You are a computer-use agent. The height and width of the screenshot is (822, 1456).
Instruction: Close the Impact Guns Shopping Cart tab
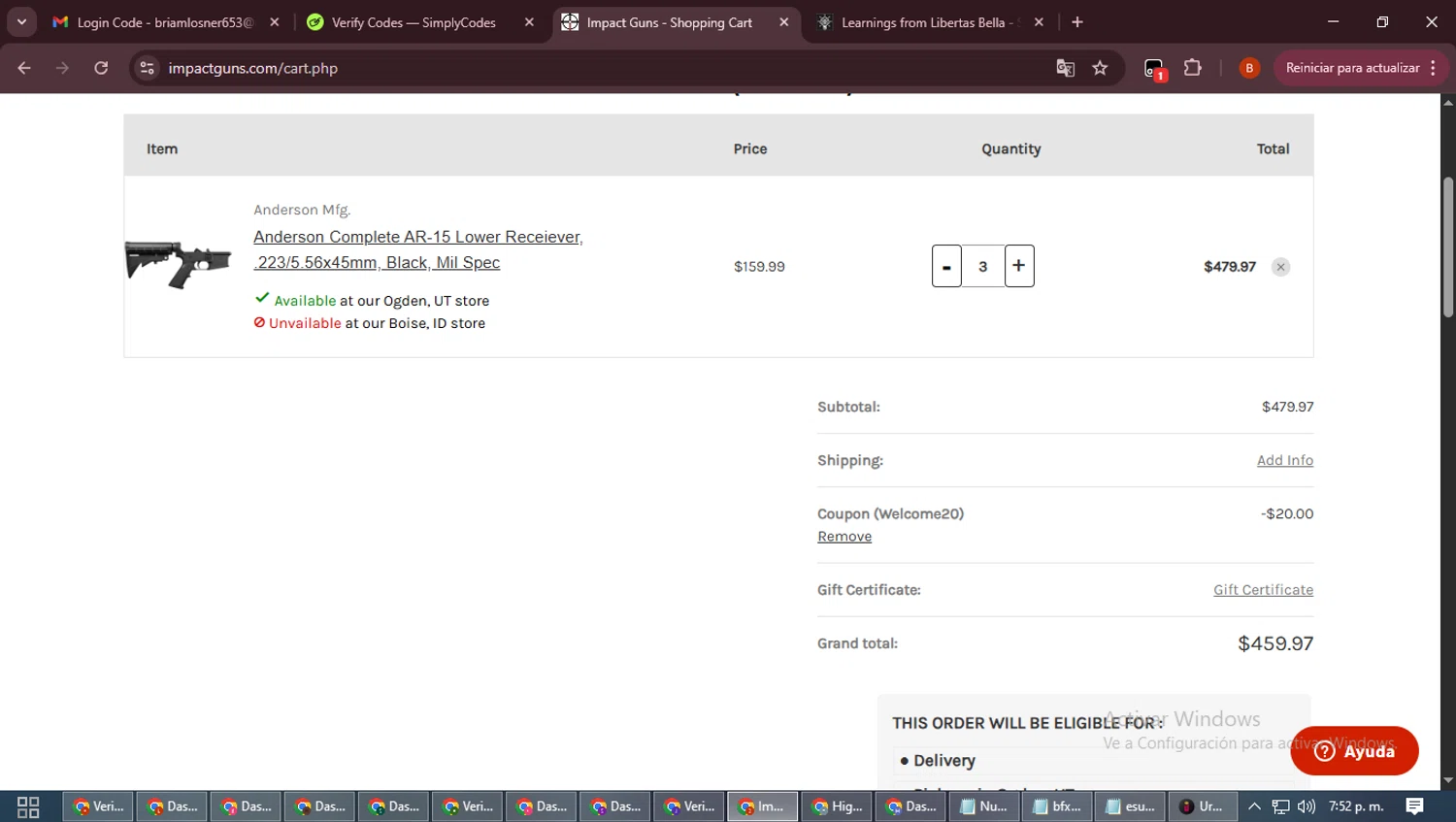(784, 22)
